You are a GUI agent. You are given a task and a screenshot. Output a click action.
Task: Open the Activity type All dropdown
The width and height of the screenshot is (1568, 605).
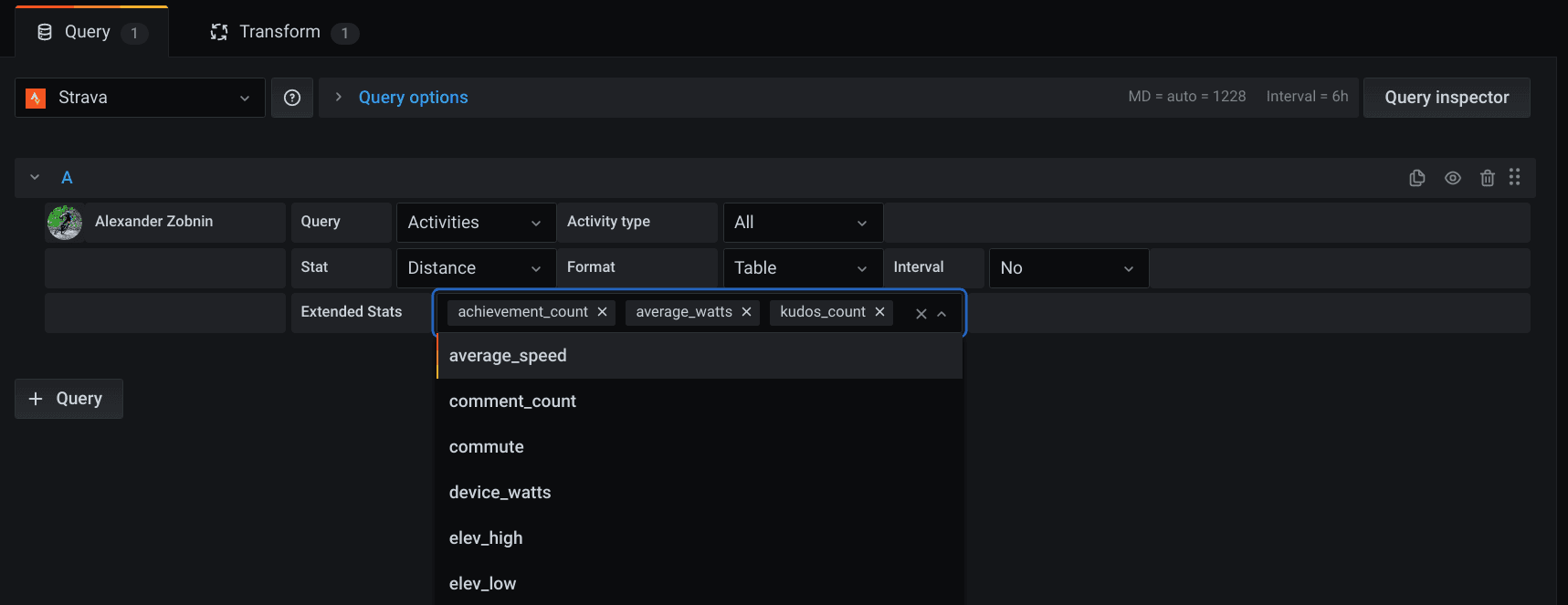(802, 223)
